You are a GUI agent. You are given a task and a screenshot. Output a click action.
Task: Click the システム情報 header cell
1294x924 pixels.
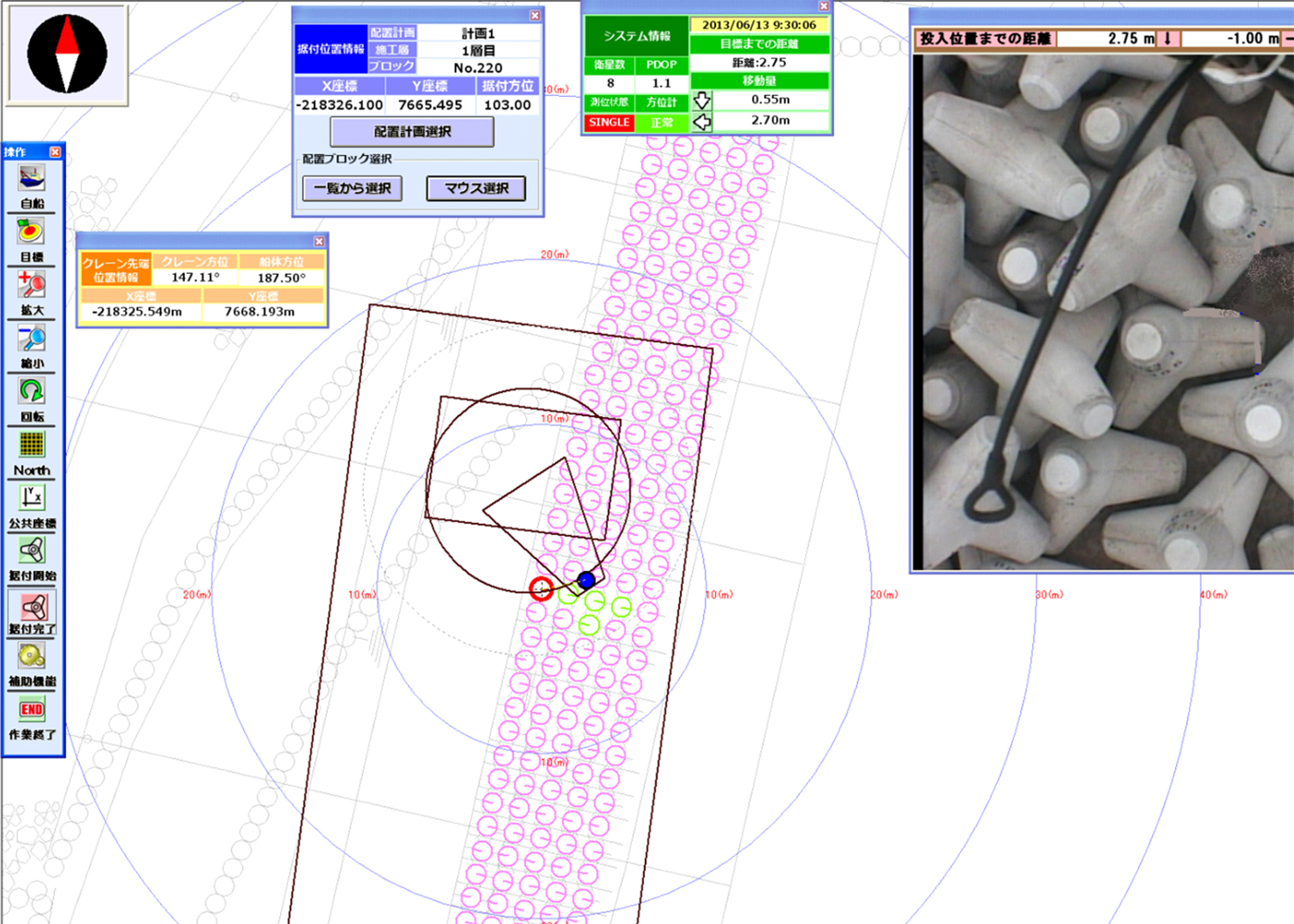click(636, 36)
